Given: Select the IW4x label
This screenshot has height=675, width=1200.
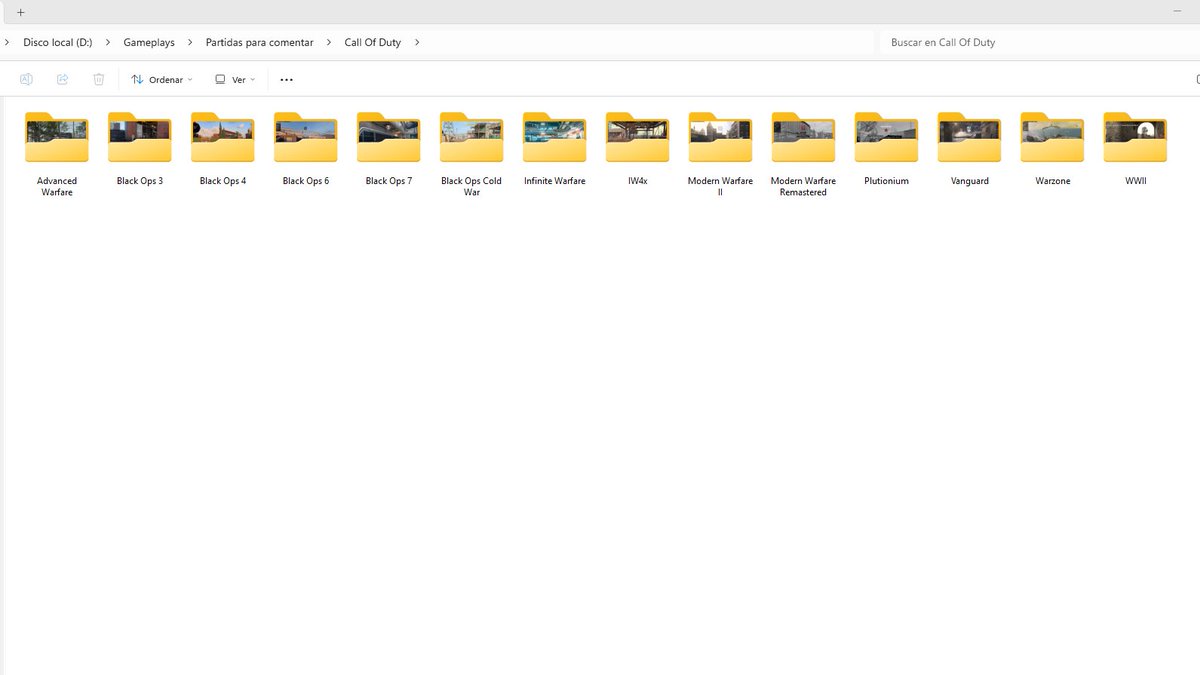Looking at the screenshot, I should [x=638, y=181].
